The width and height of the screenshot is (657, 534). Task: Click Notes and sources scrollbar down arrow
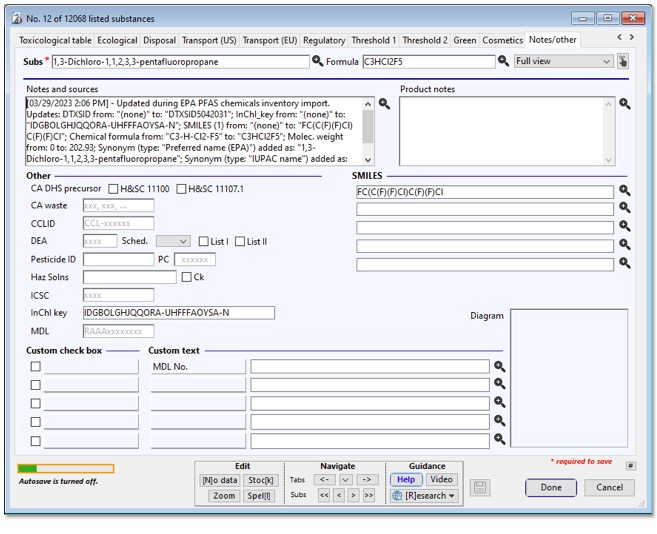[368, 160]
